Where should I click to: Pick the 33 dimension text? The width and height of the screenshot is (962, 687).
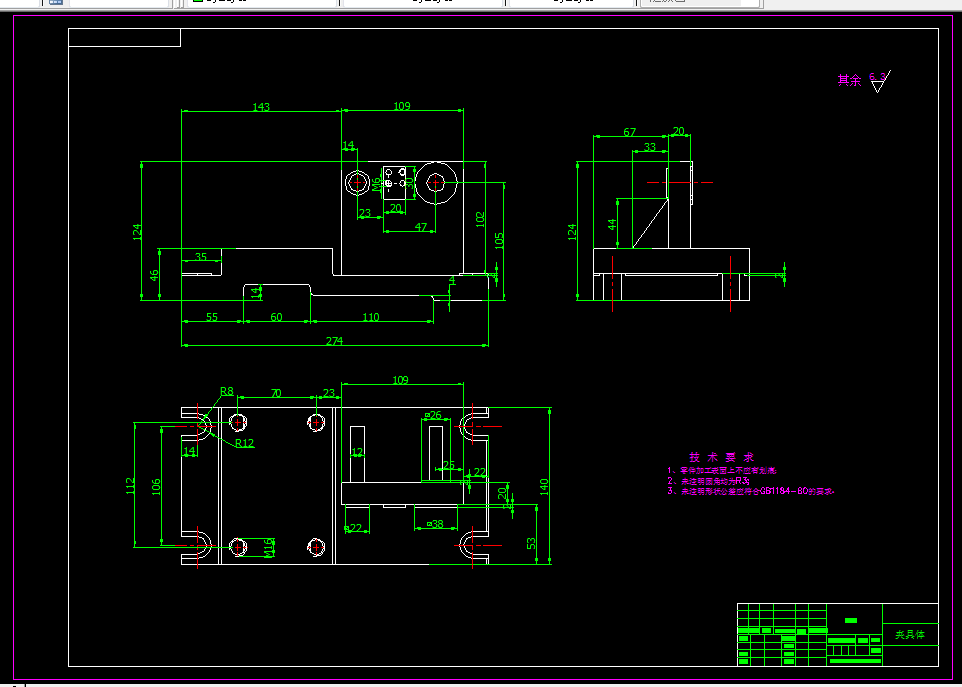pyautogui.click(x=650, y=147)
